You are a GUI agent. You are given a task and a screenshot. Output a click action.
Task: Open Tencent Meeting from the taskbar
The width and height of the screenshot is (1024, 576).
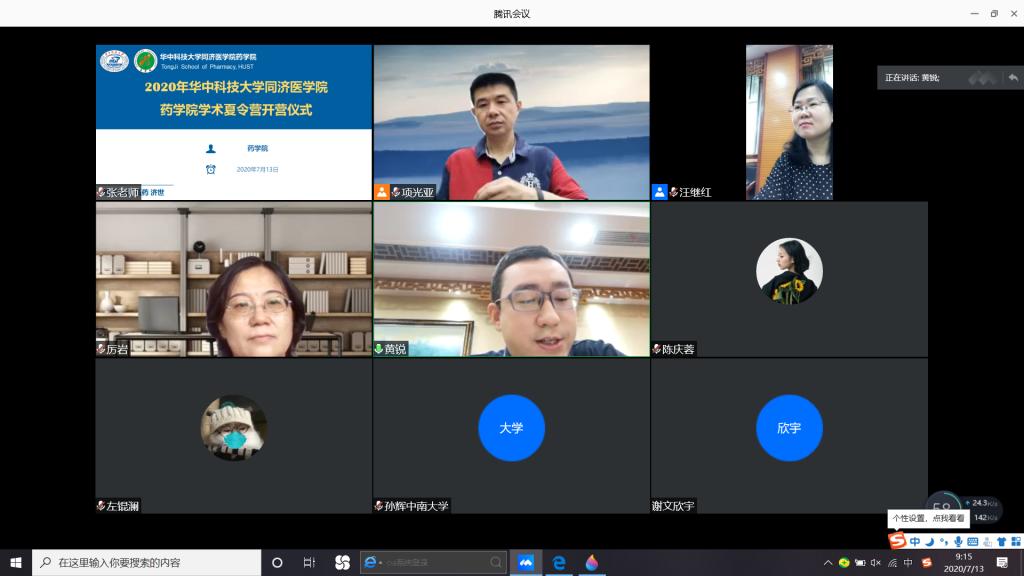(526, 563)
